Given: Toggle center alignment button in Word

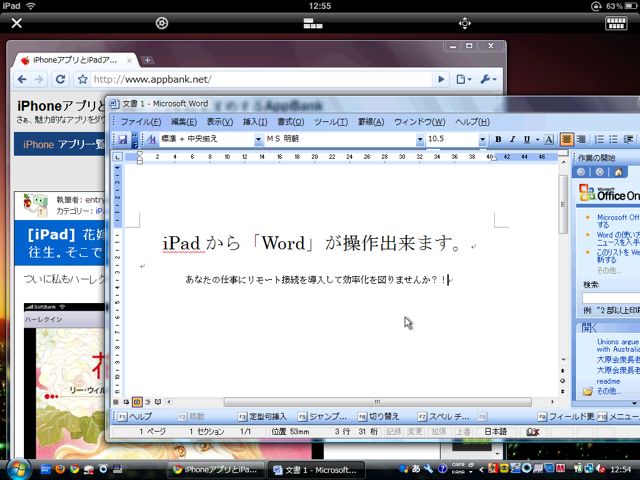Looking at the screenshot, I should 566,140.
